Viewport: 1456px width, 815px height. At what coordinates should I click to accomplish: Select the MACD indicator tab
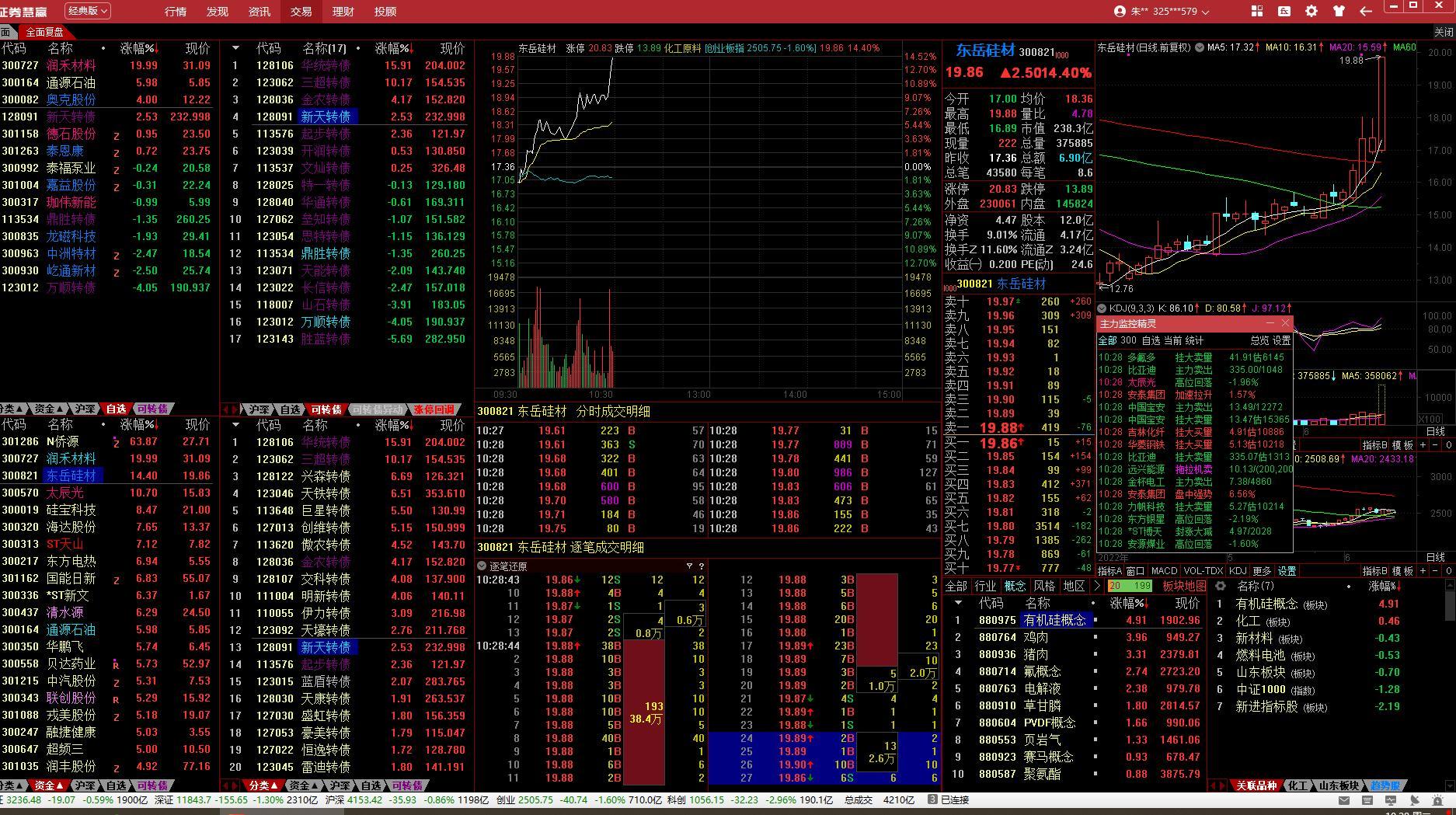tap(1164, 571)
